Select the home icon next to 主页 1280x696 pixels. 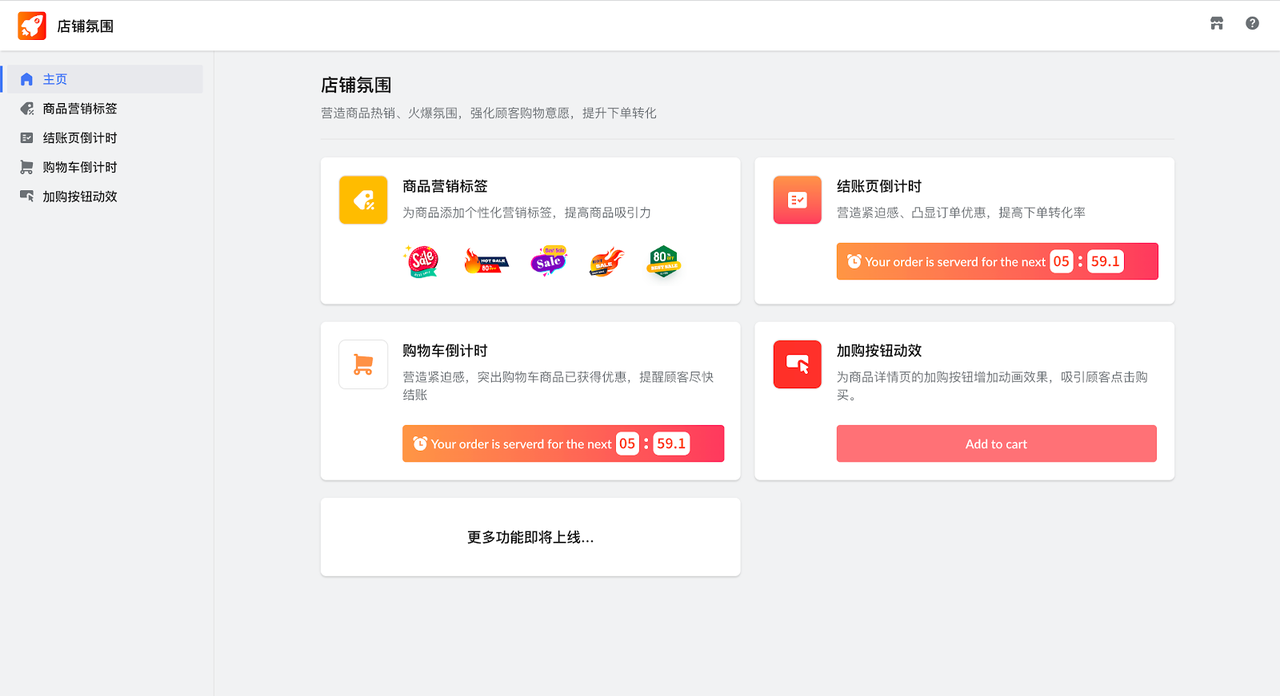point(25,78)
